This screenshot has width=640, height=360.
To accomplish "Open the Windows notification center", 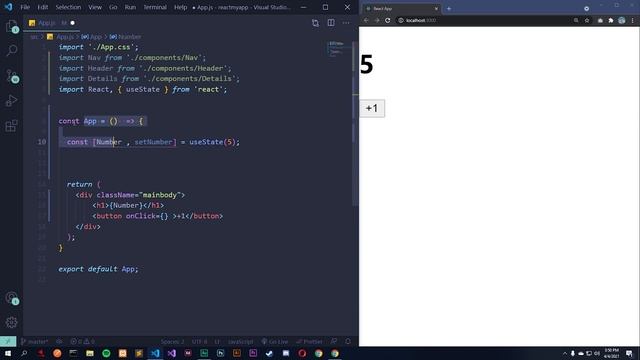I will click(629, 353).
